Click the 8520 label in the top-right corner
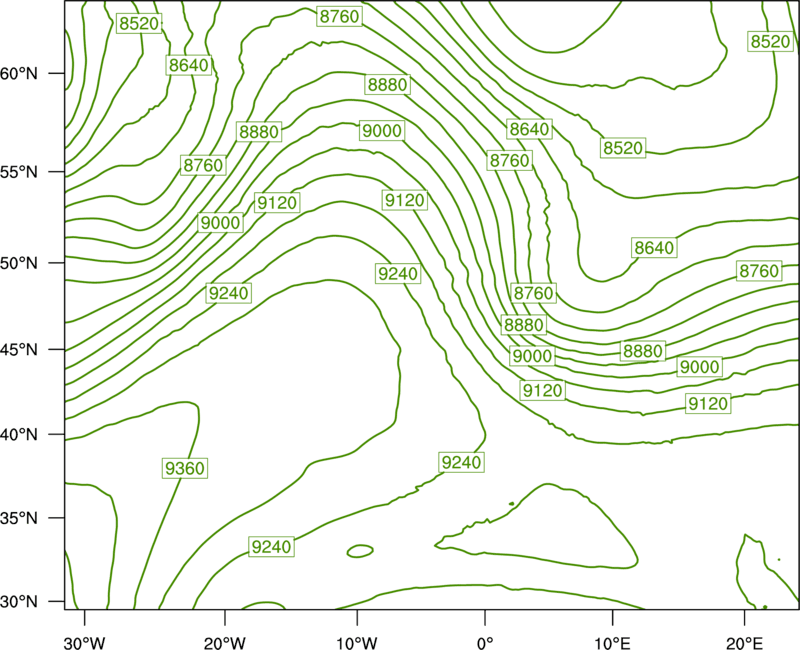This screenshot has width=800, height=650. [770, 41]
